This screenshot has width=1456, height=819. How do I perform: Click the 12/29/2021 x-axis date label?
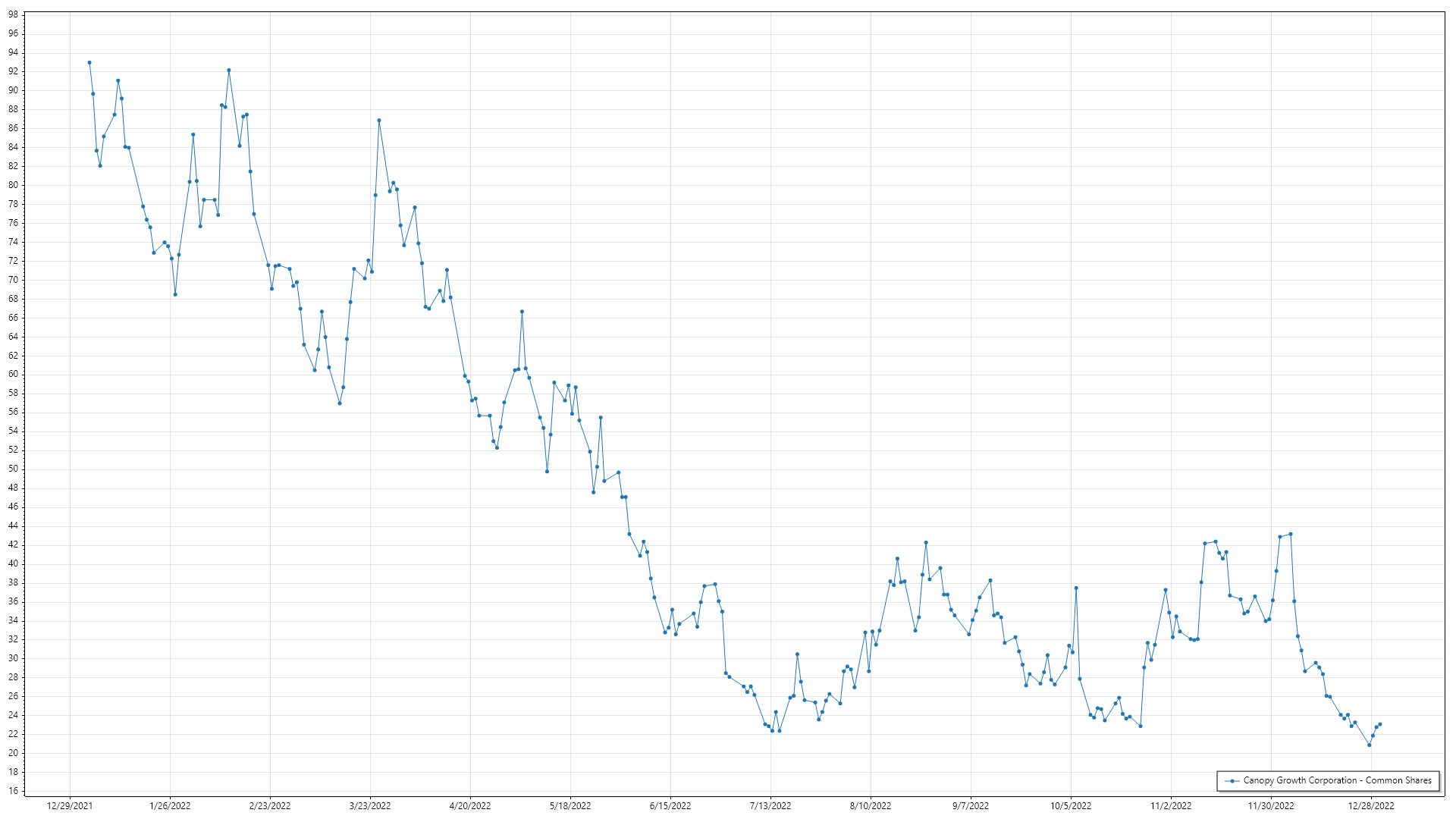tap(70, 805)
